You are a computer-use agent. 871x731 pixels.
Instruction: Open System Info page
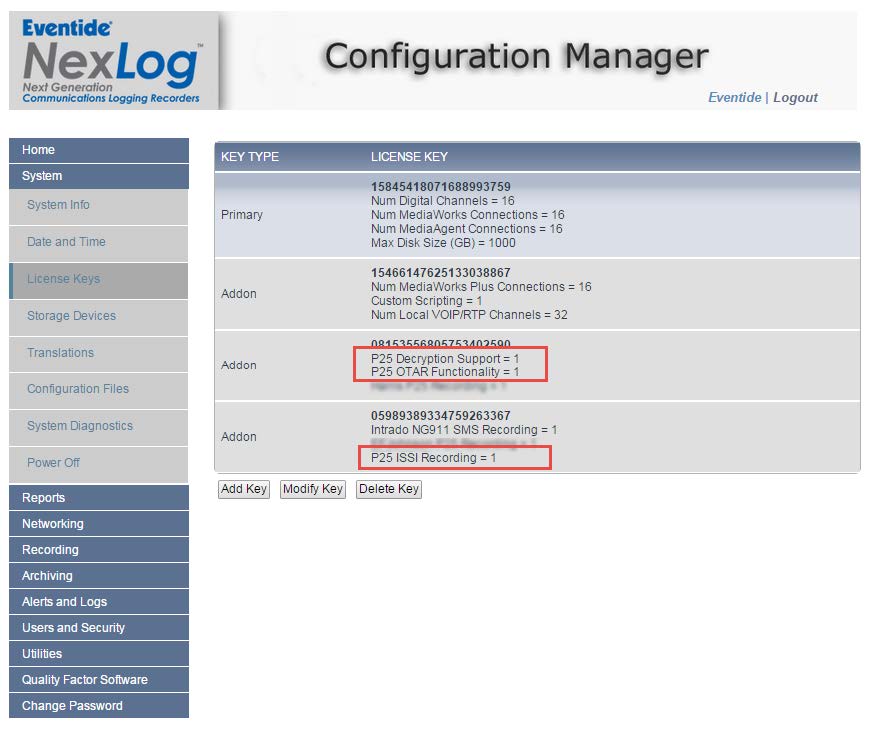point(98,205)
